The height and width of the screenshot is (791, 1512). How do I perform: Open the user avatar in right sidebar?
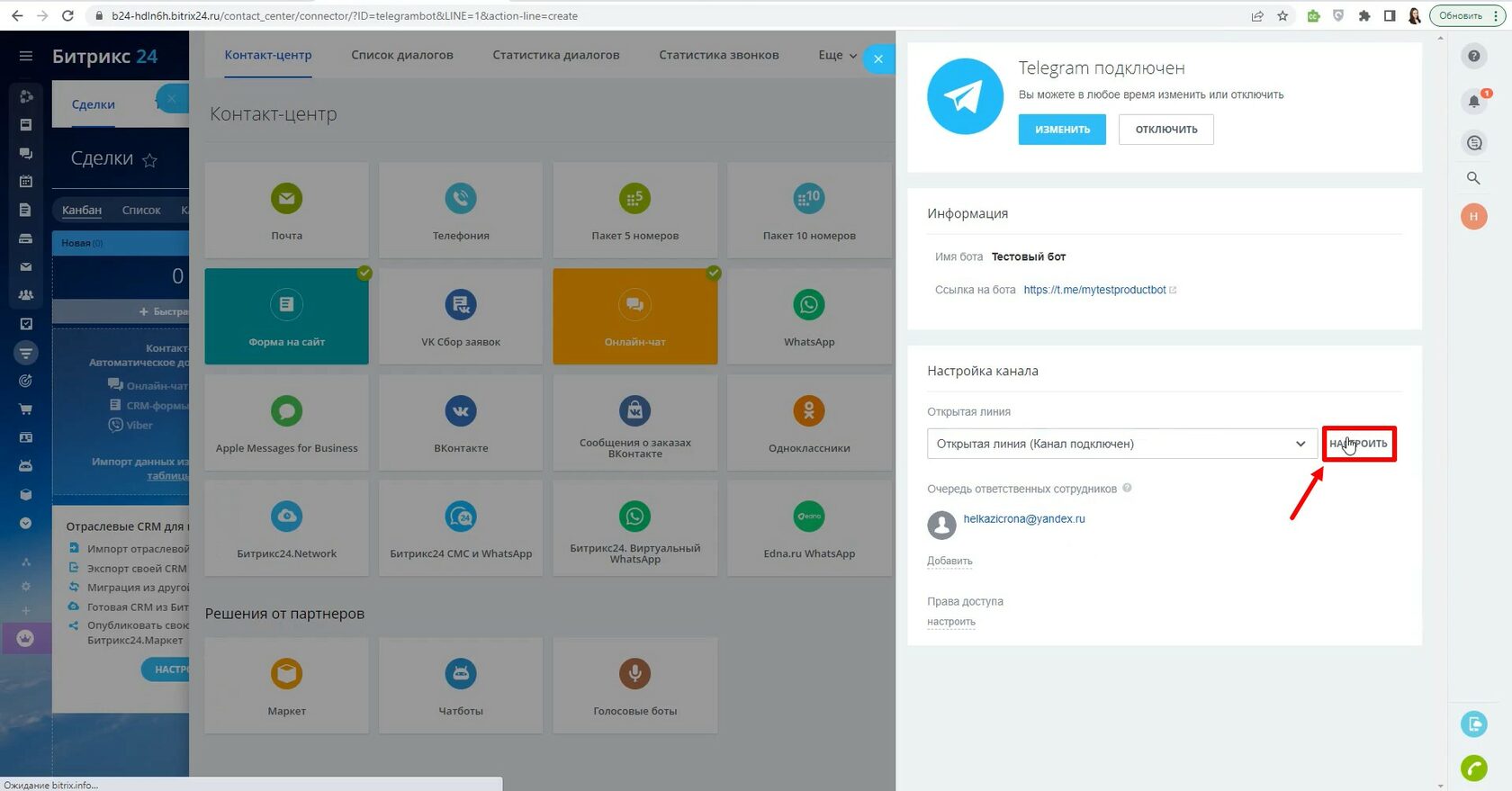(x=1473, y=216)
